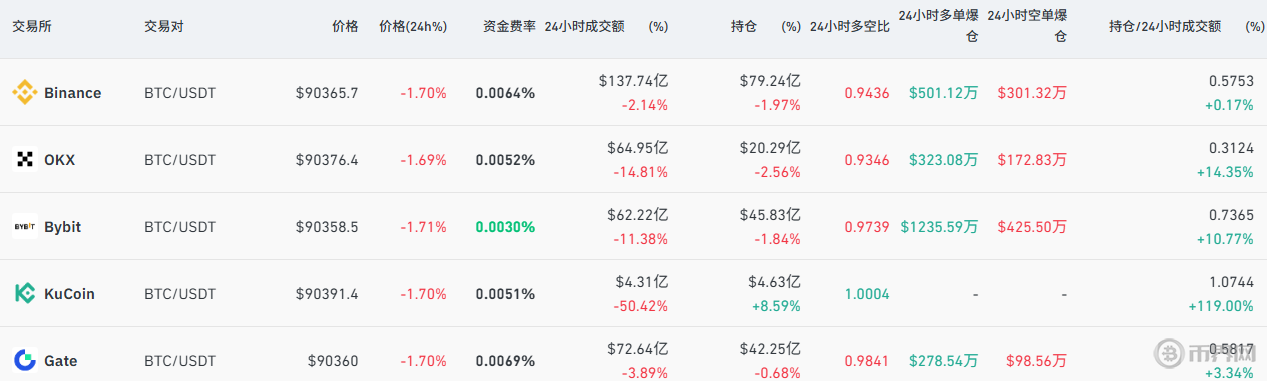Screen dimensions: 1267x381
Task: Click short liquidation $172.83万
Action: 1032,160
